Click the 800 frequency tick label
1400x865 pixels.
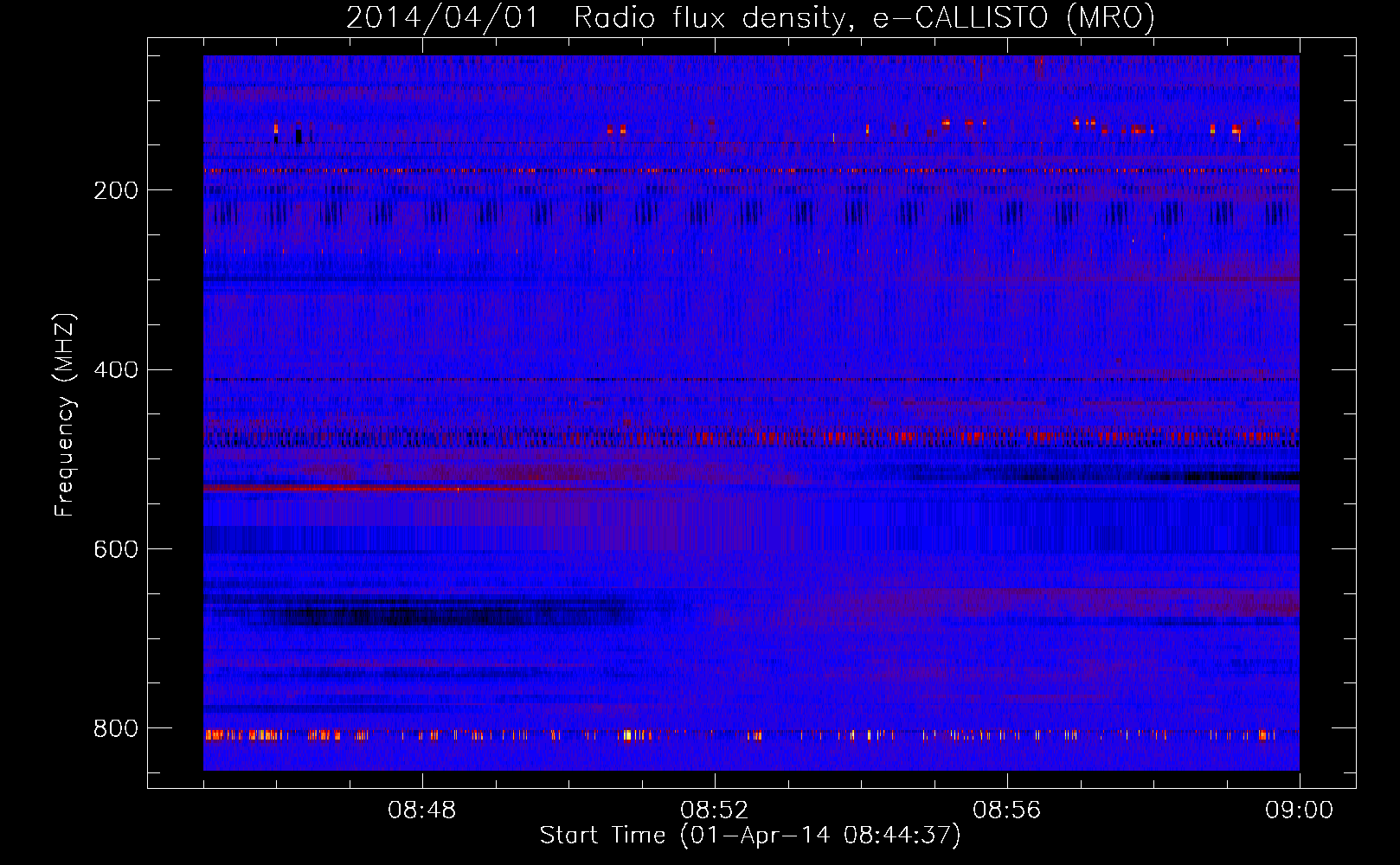[116, 729]
